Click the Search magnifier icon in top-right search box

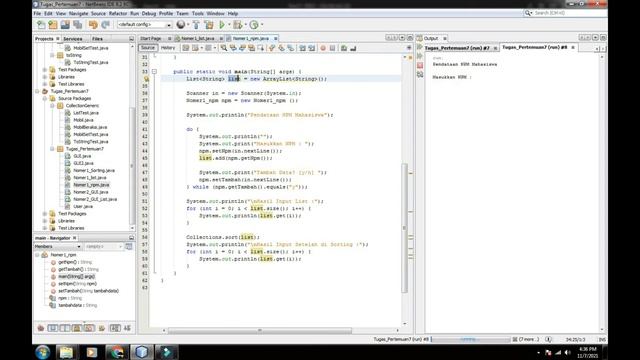coord(528,13)
